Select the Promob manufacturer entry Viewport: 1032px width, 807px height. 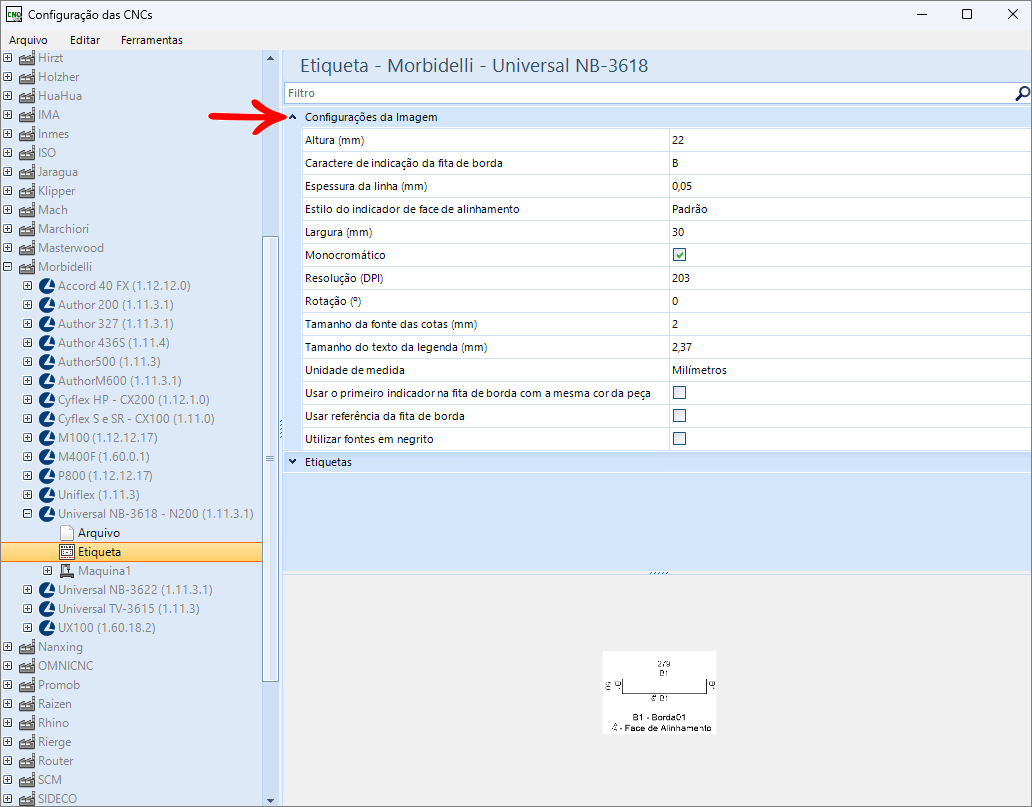coord(59,685)
